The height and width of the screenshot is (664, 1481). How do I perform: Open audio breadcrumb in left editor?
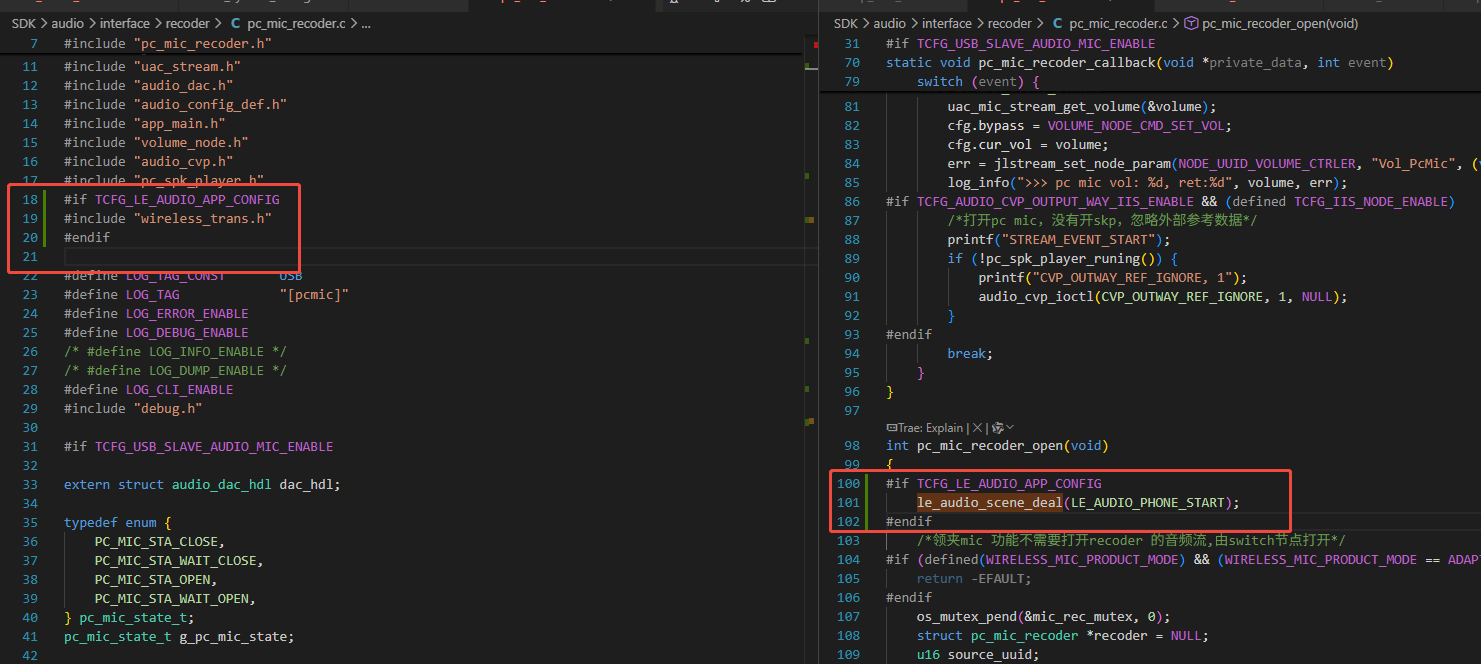(x=68, y=23)
